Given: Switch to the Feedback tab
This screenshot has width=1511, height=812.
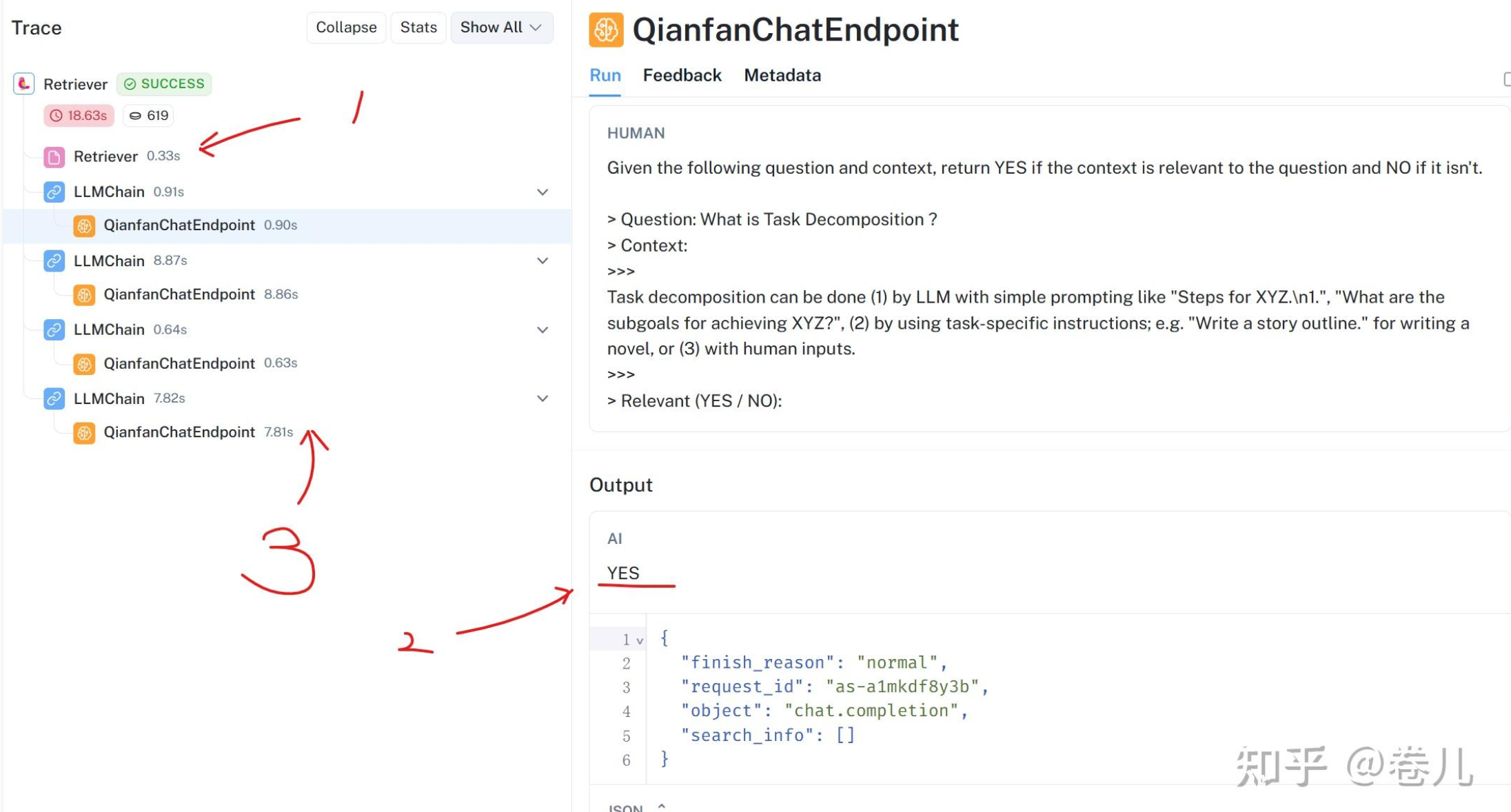Looking at the screenshot, I should coord(682,75).
